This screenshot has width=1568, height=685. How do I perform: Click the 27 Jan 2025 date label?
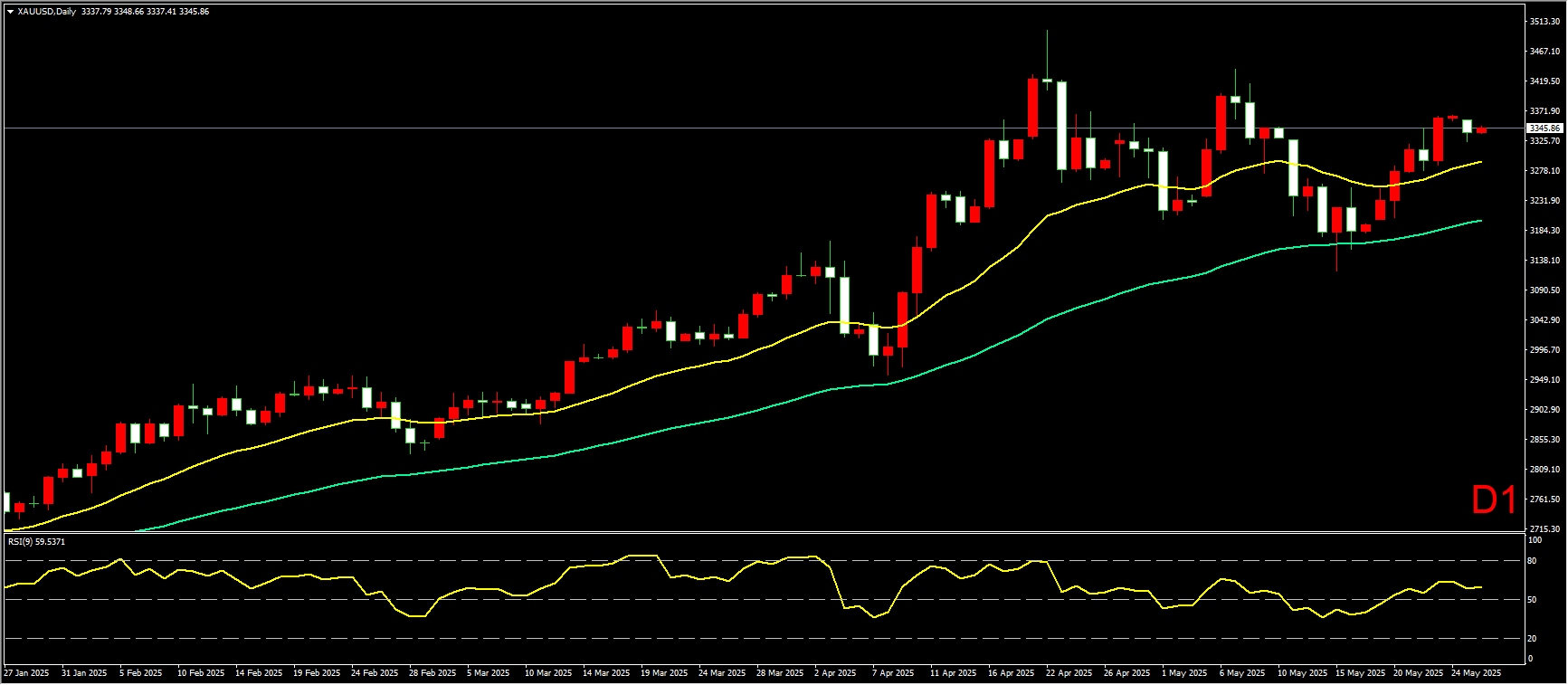point(26,673)
